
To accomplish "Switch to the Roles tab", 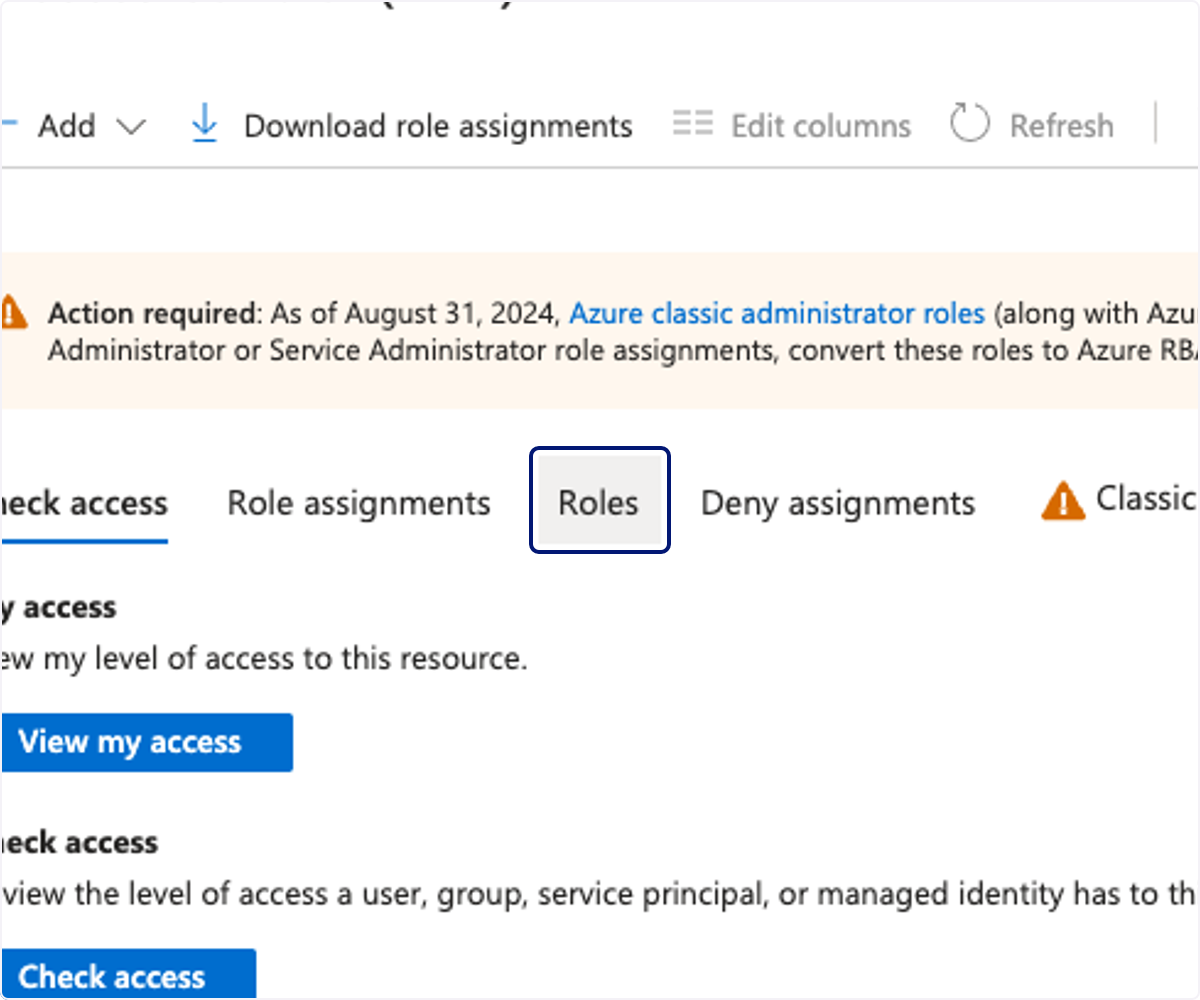I will [x=599, y=502].
